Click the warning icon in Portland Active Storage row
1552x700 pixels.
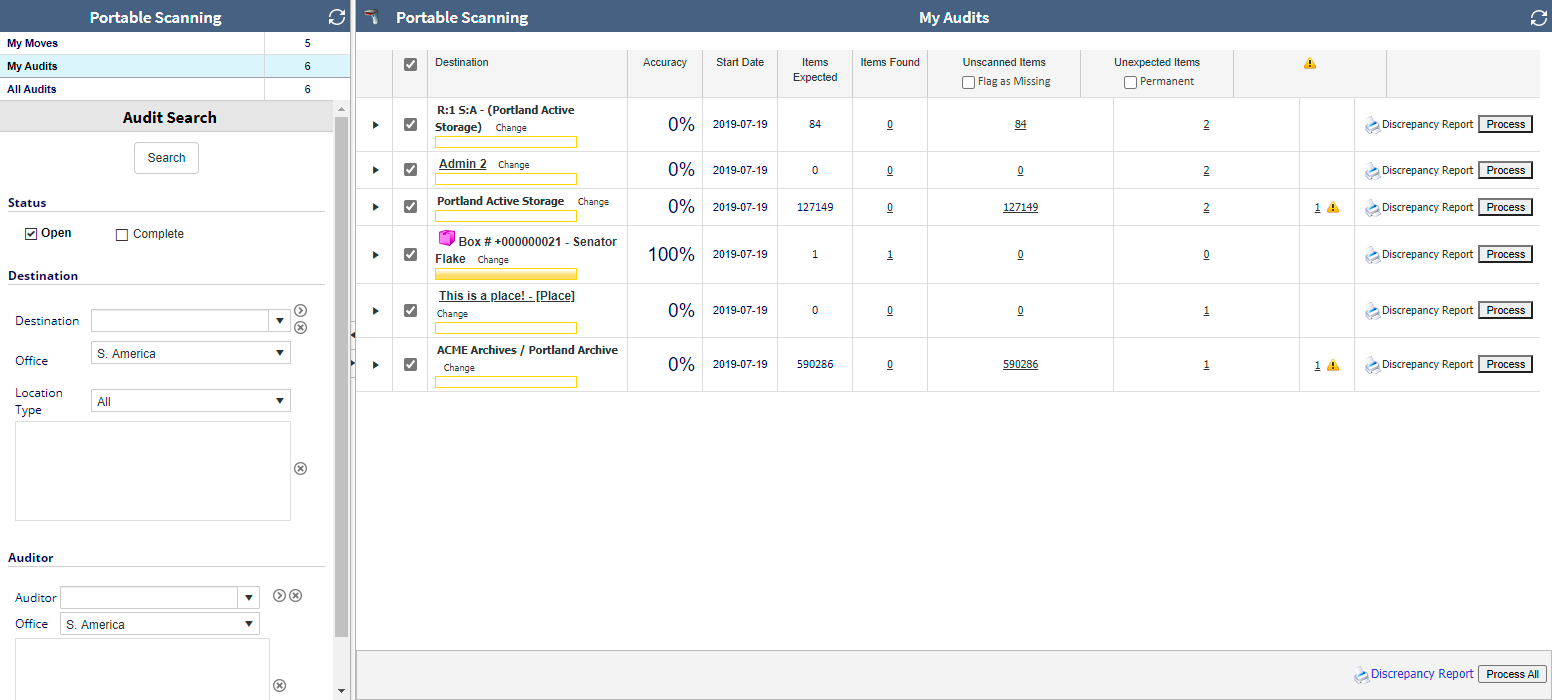click(x=1333, y=207)
